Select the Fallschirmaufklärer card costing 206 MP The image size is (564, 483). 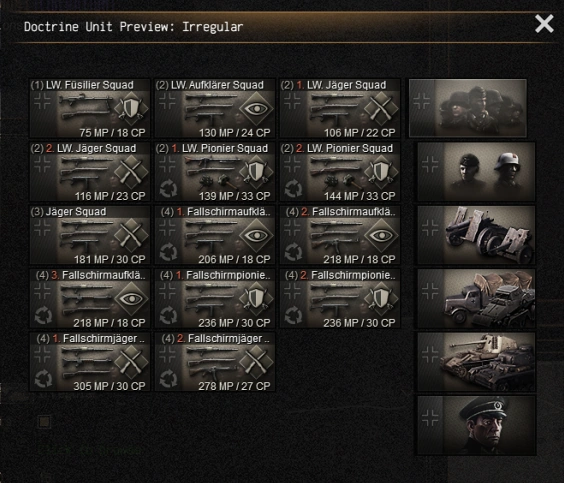(x=215, y=235)
